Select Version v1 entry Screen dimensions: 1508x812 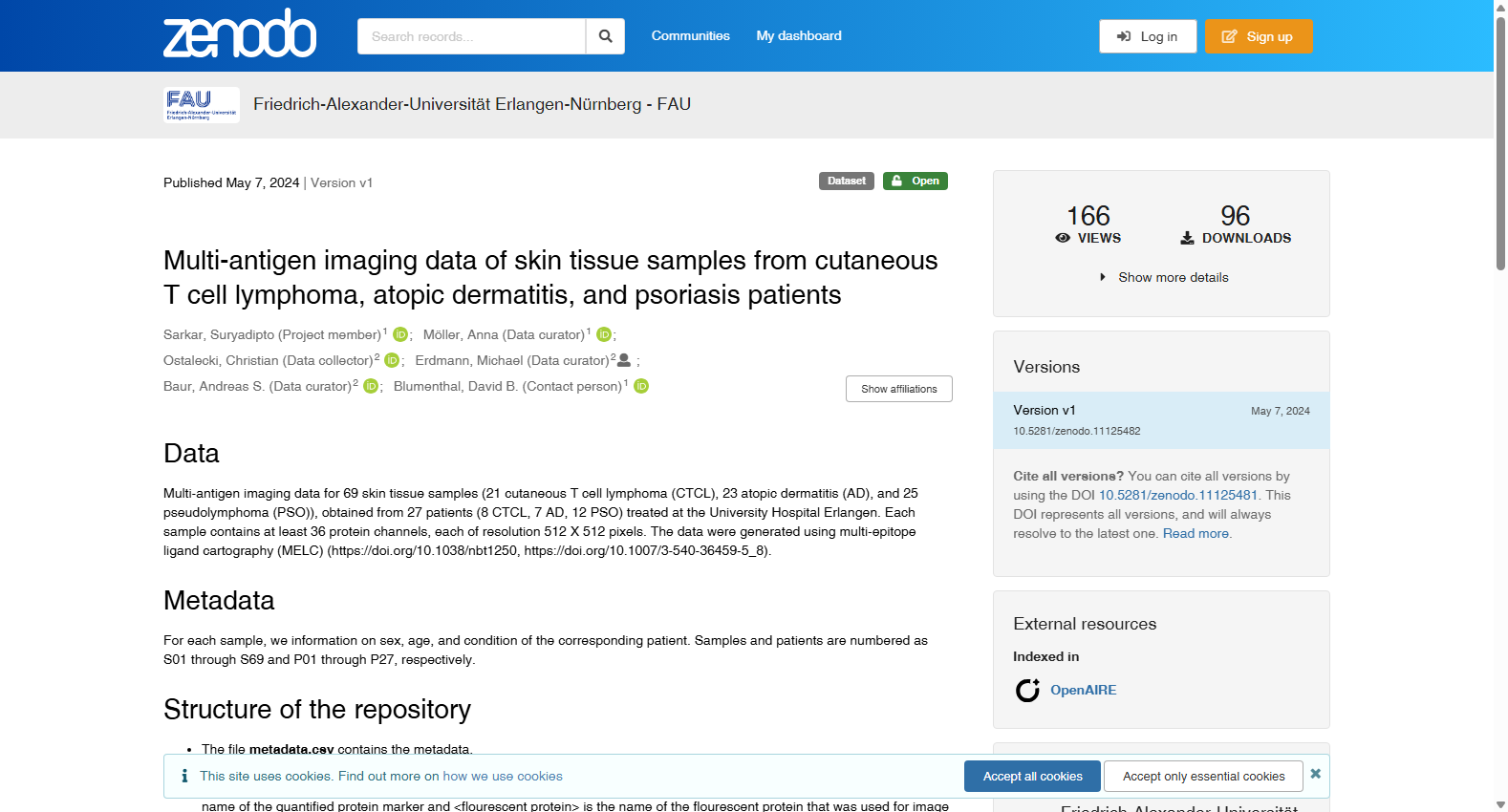(x=1161, y=420)
